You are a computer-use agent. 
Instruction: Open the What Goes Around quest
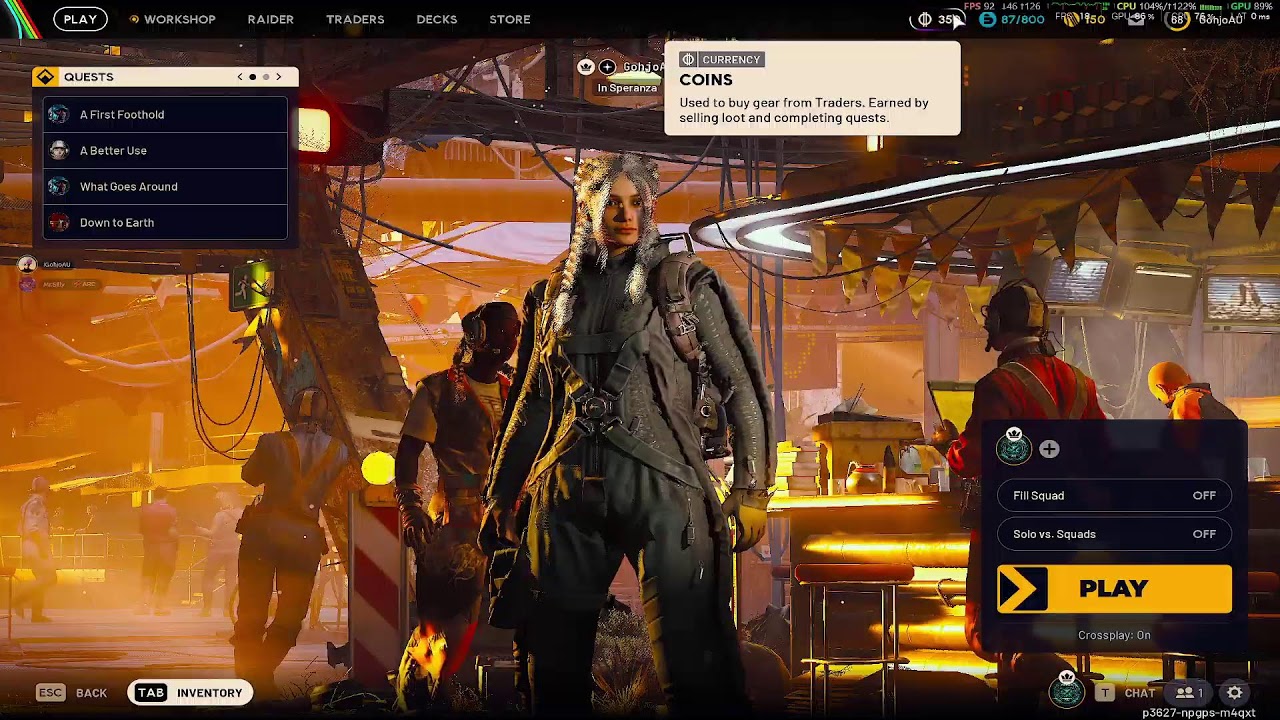165,186
